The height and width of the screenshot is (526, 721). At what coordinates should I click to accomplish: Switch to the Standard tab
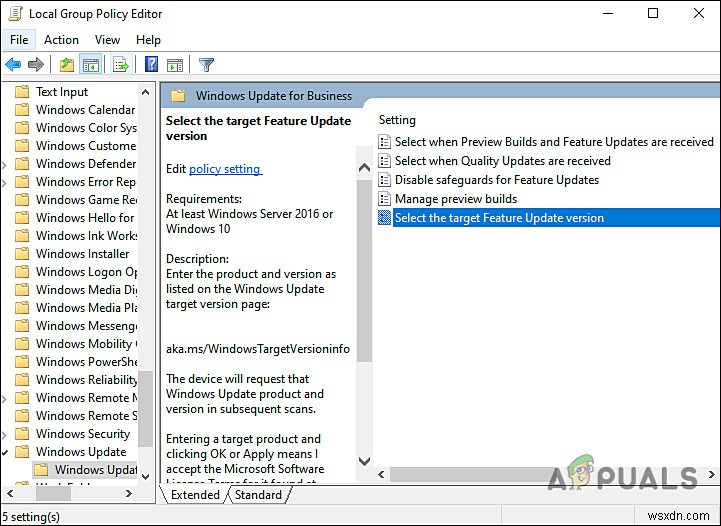258,495
